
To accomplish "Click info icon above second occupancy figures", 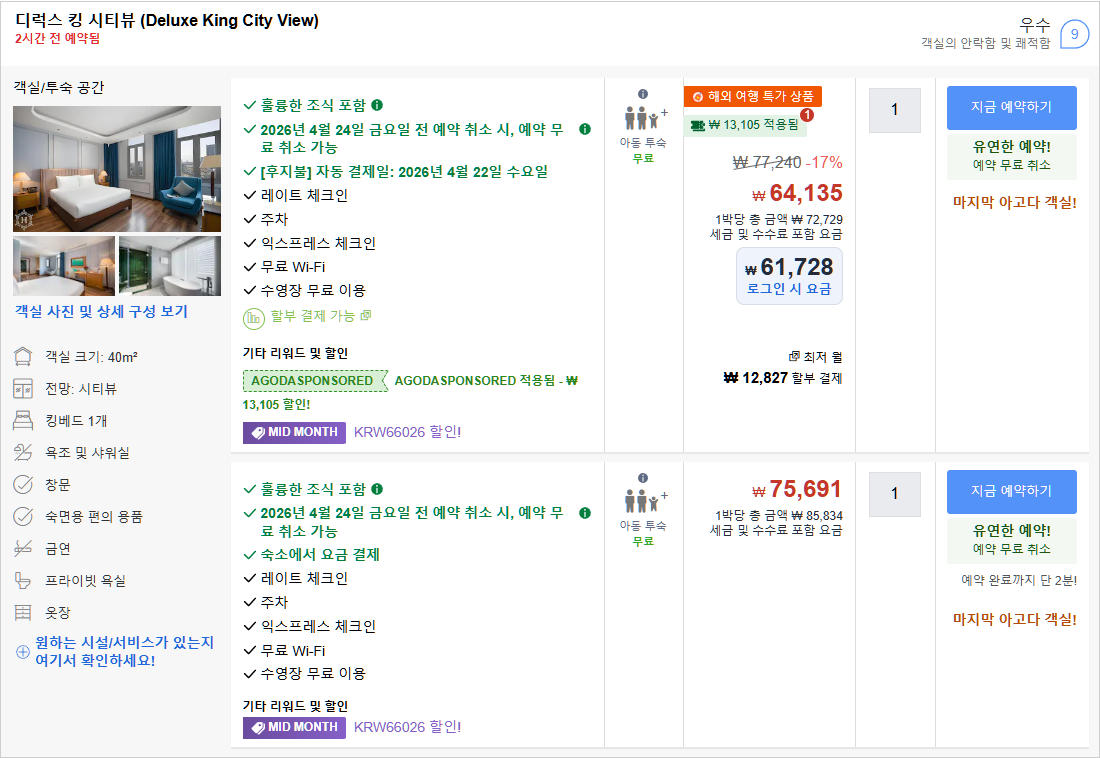I will pyautogui.click(x=643, y=478).
